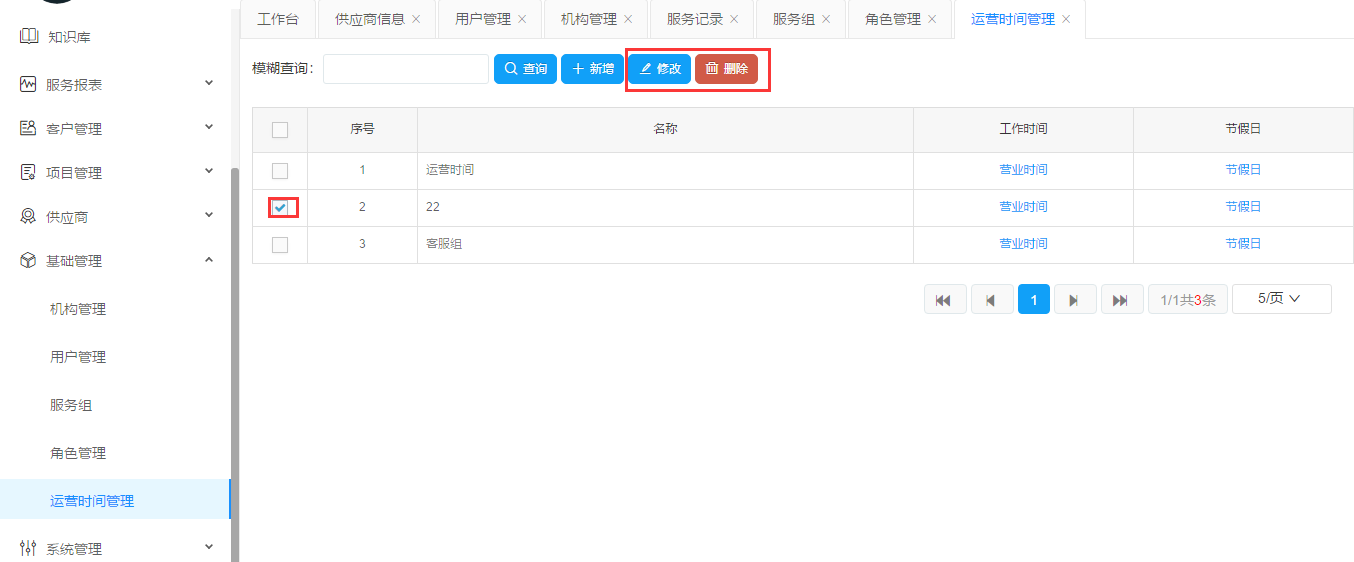
Task: Open 营业时间 link for 运营时间 row
Action: [1023, 170]
